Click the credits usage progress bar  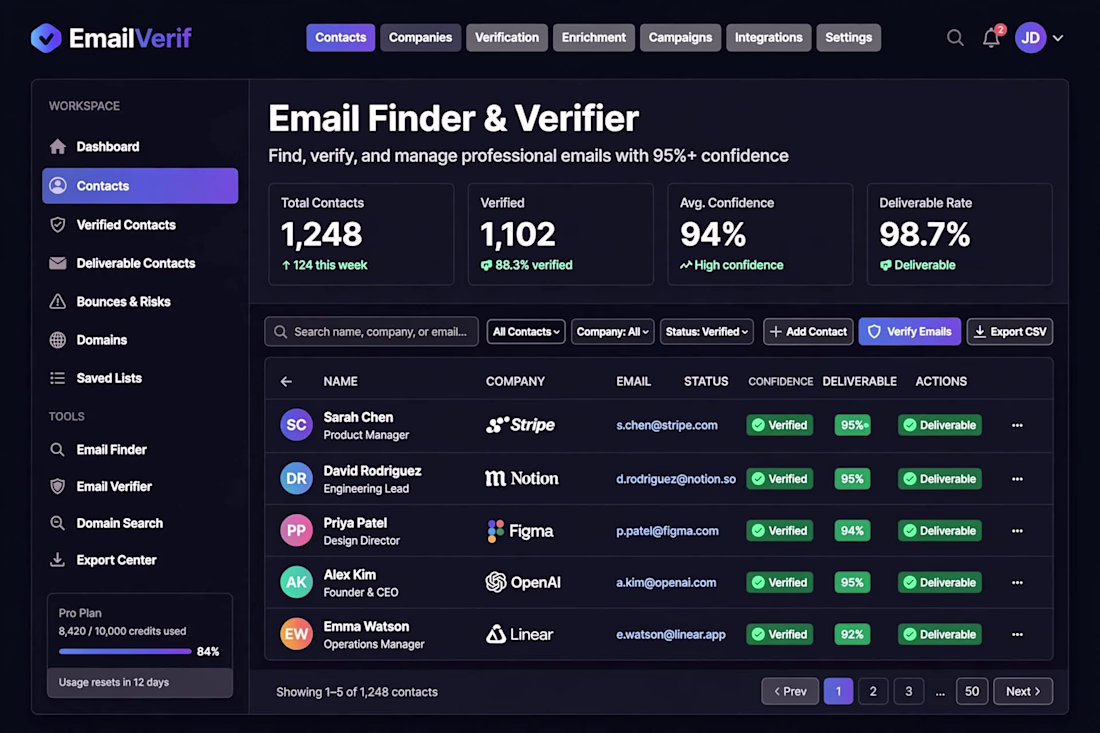coord(125,652)
